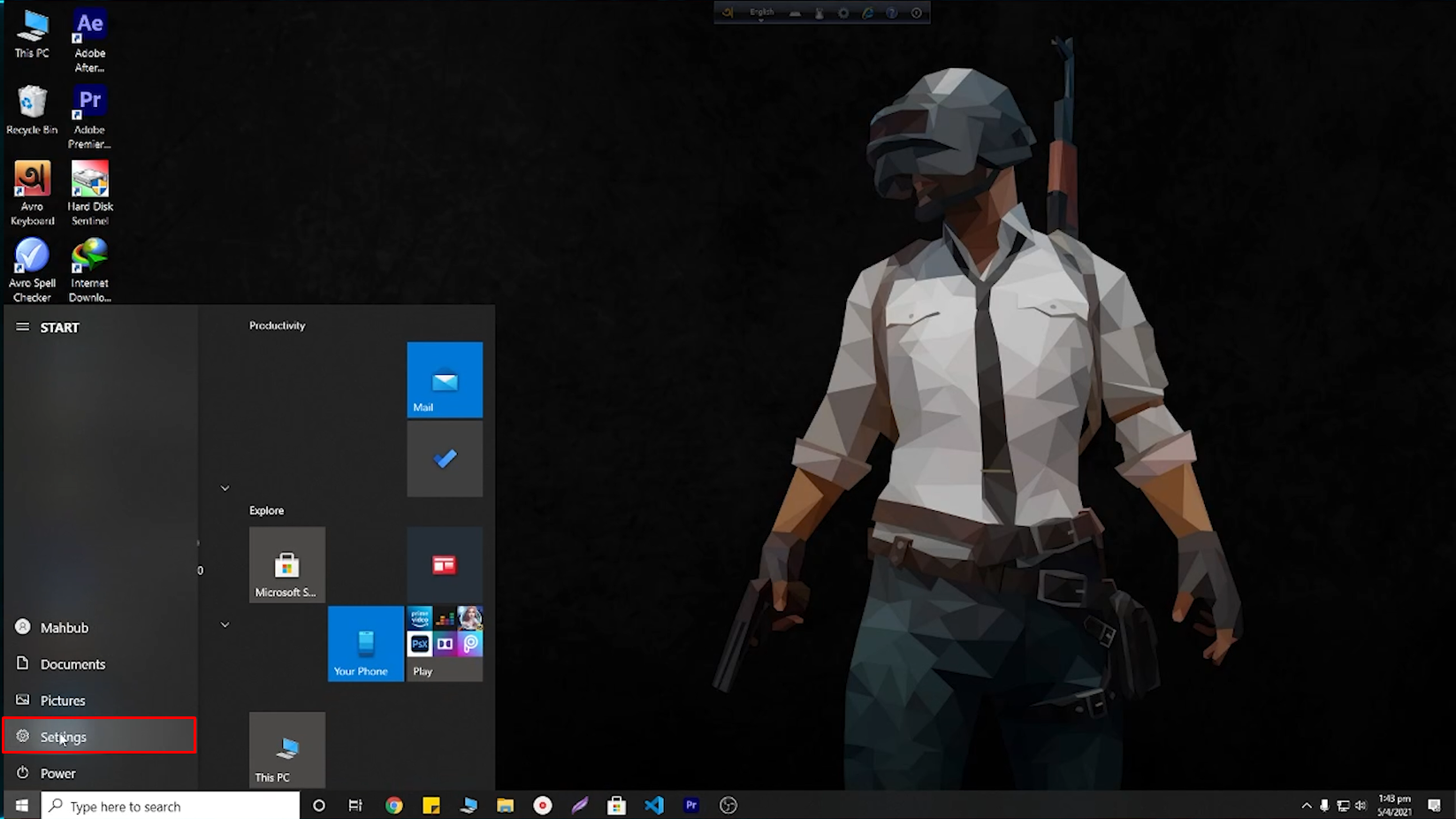Focus the Type here to search box

[x=171, y=806]
